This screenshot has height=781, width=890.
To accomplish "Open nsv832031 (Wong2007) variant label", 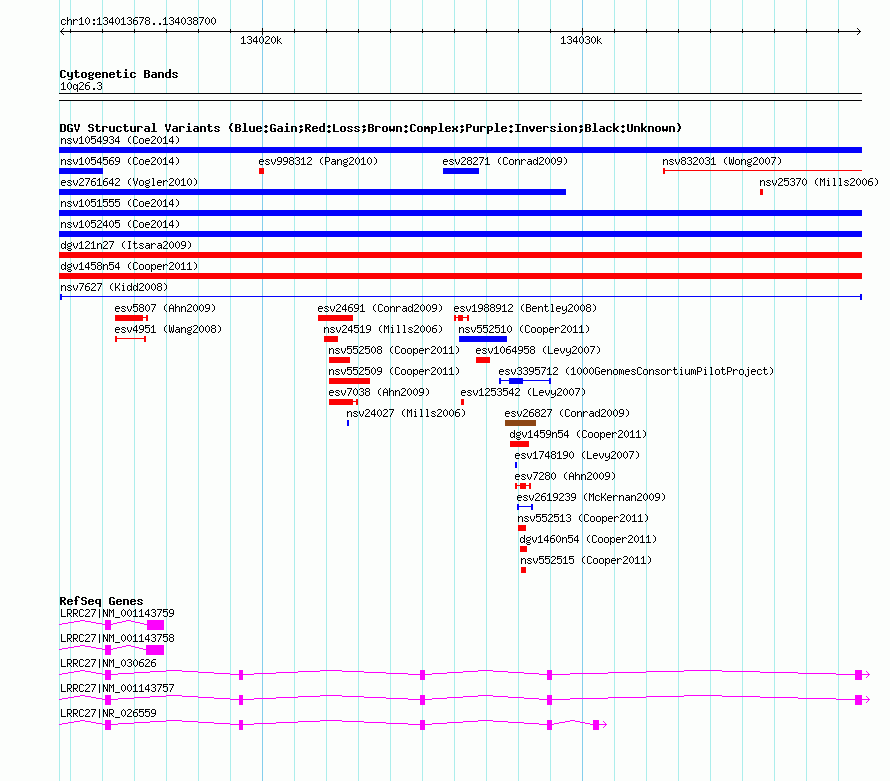I will tap(722, 161).
